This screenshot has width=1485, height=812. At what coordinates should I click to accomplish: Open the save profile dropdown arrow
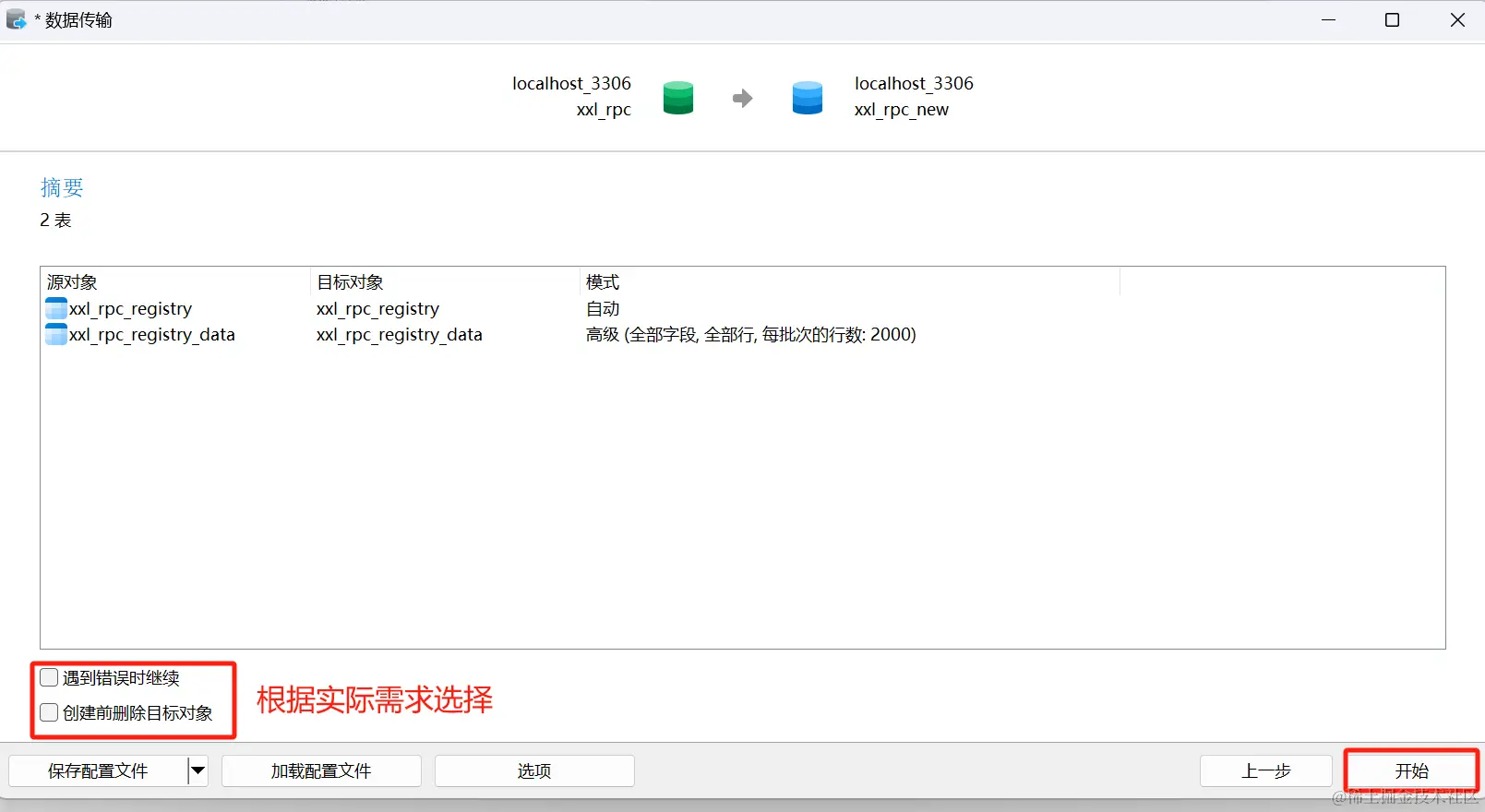198,770
